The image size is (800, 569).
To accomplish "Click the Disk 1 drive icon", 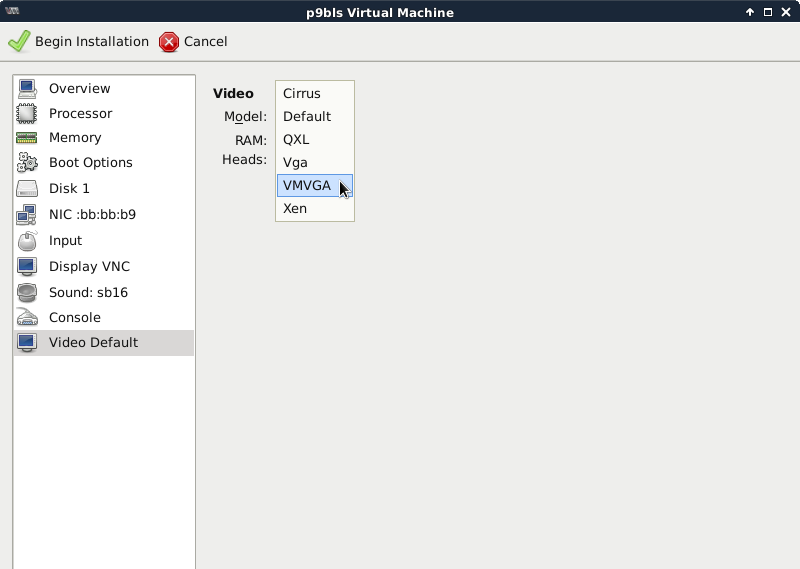I will (x=27, y=189).
